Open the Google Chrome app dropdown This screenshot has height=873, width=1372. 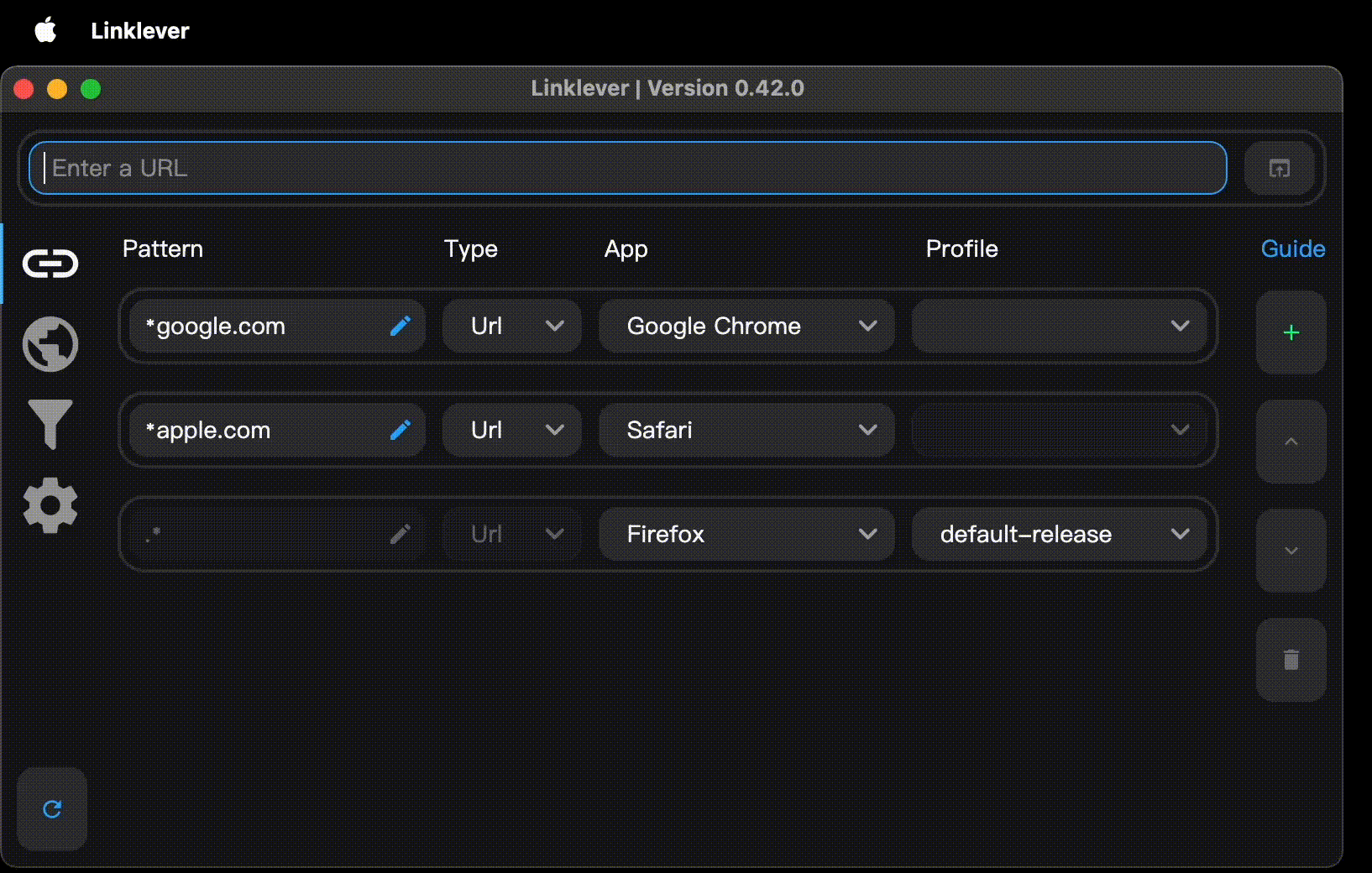pos(746,326)
